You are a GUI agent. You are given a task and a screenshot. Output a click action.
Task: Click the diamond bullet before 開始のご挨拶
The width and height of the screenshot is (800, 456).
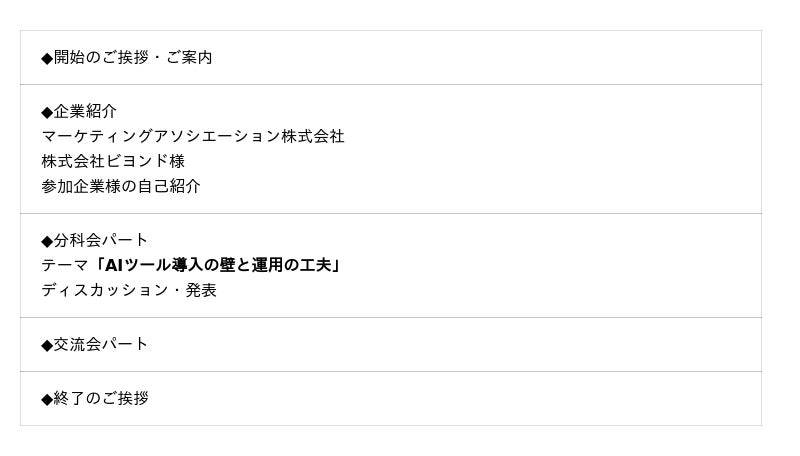(47, 58)
